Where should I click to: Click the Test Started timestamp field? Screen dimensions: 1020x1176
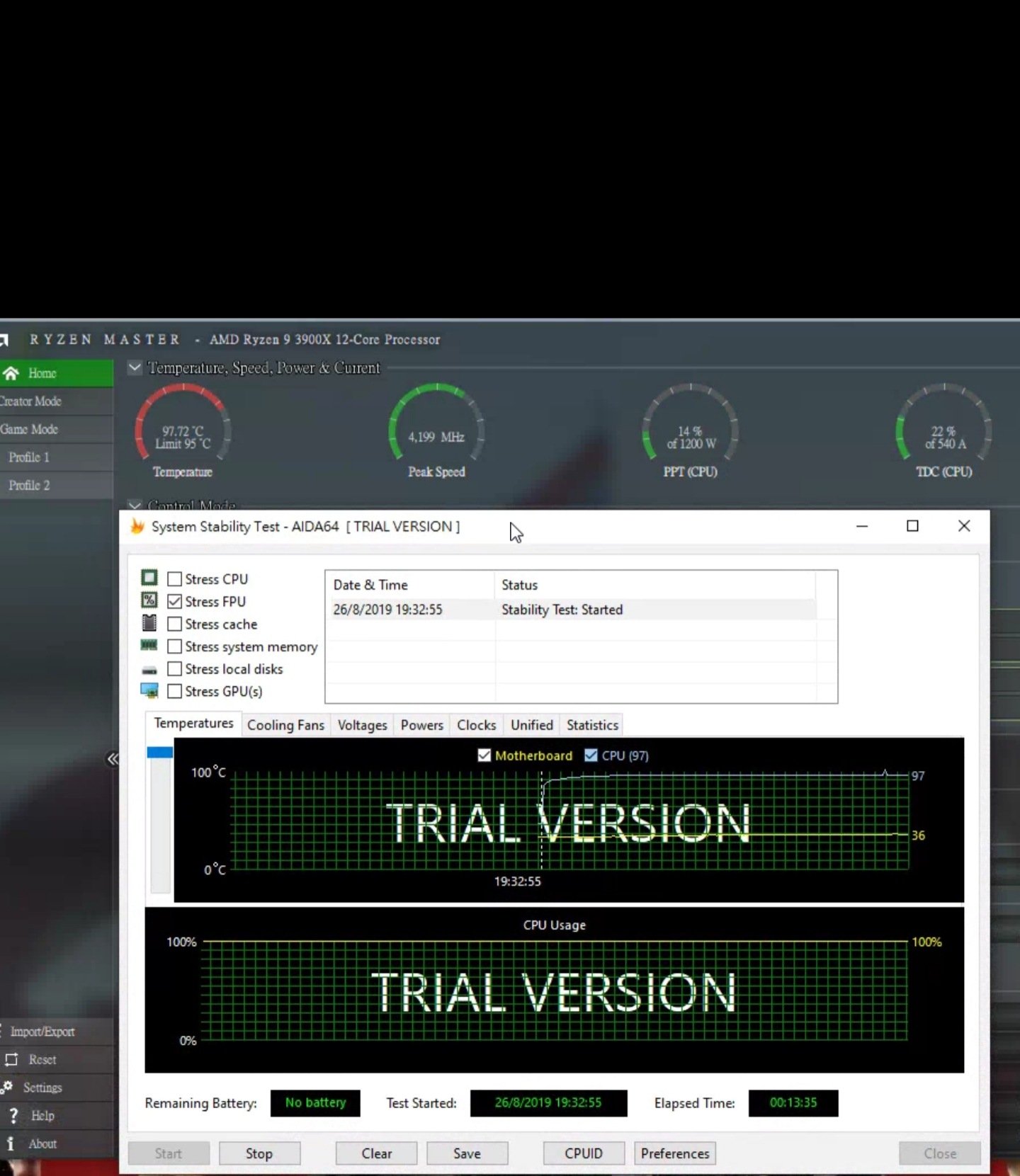pyautogui.click(x=548, y=1103)
